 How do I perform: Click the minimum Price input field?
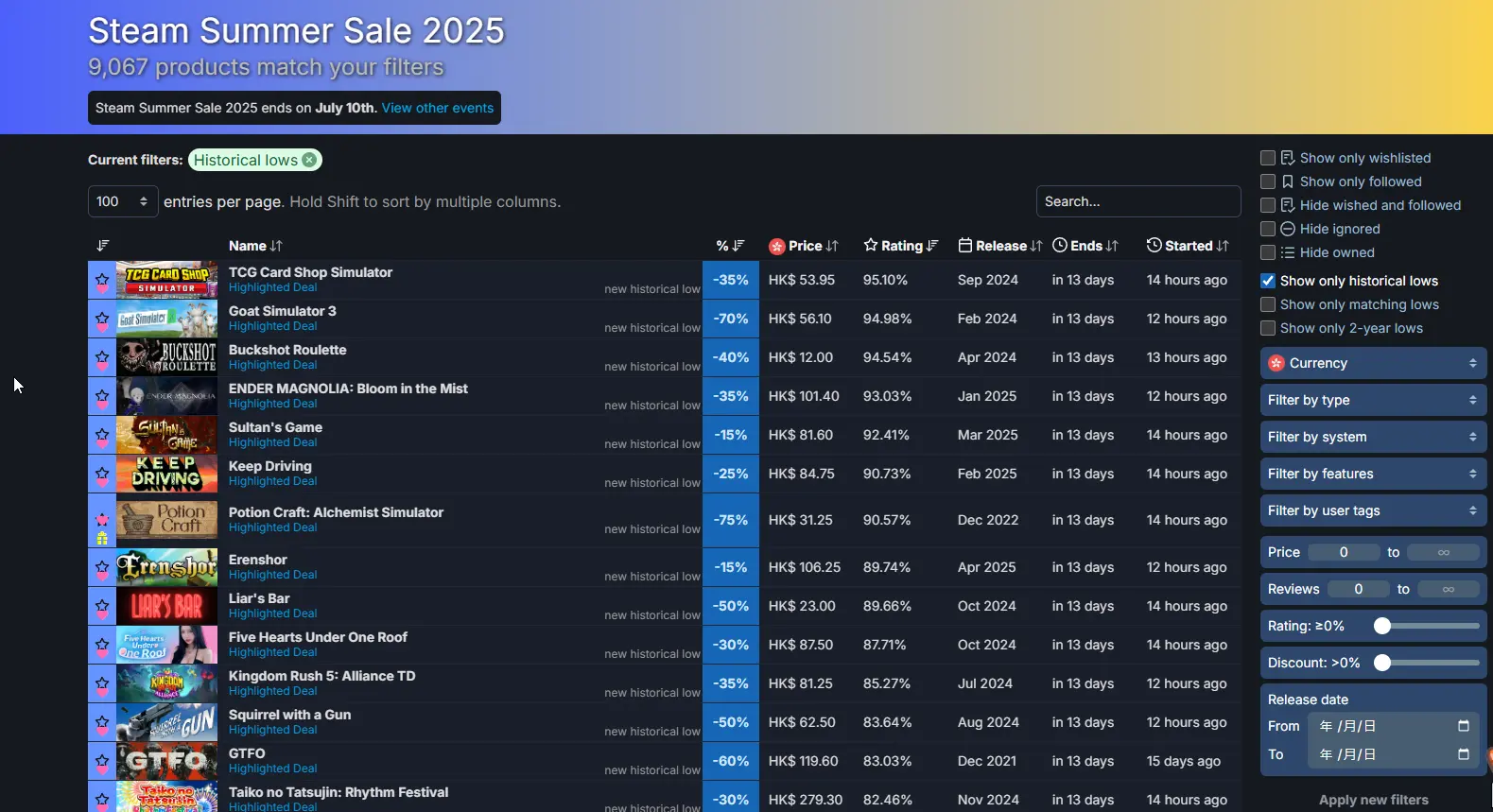[1344, 552]
